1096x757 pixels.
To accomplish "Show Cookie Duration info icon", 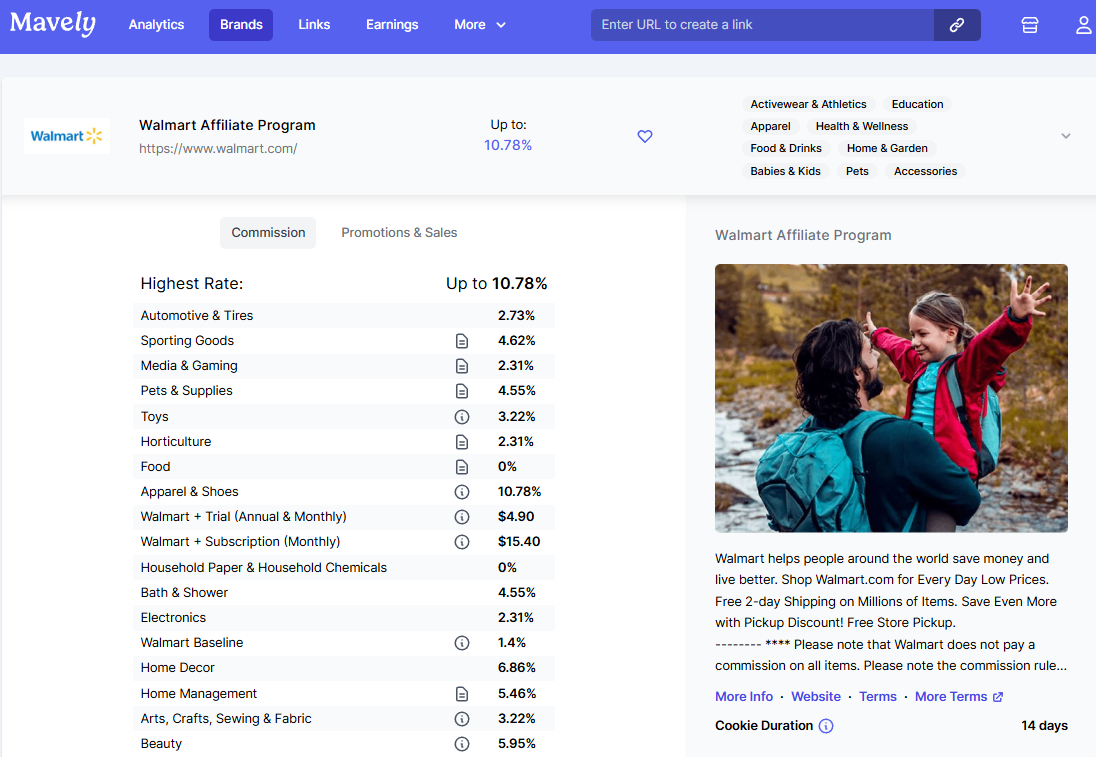I will [825, 726].
